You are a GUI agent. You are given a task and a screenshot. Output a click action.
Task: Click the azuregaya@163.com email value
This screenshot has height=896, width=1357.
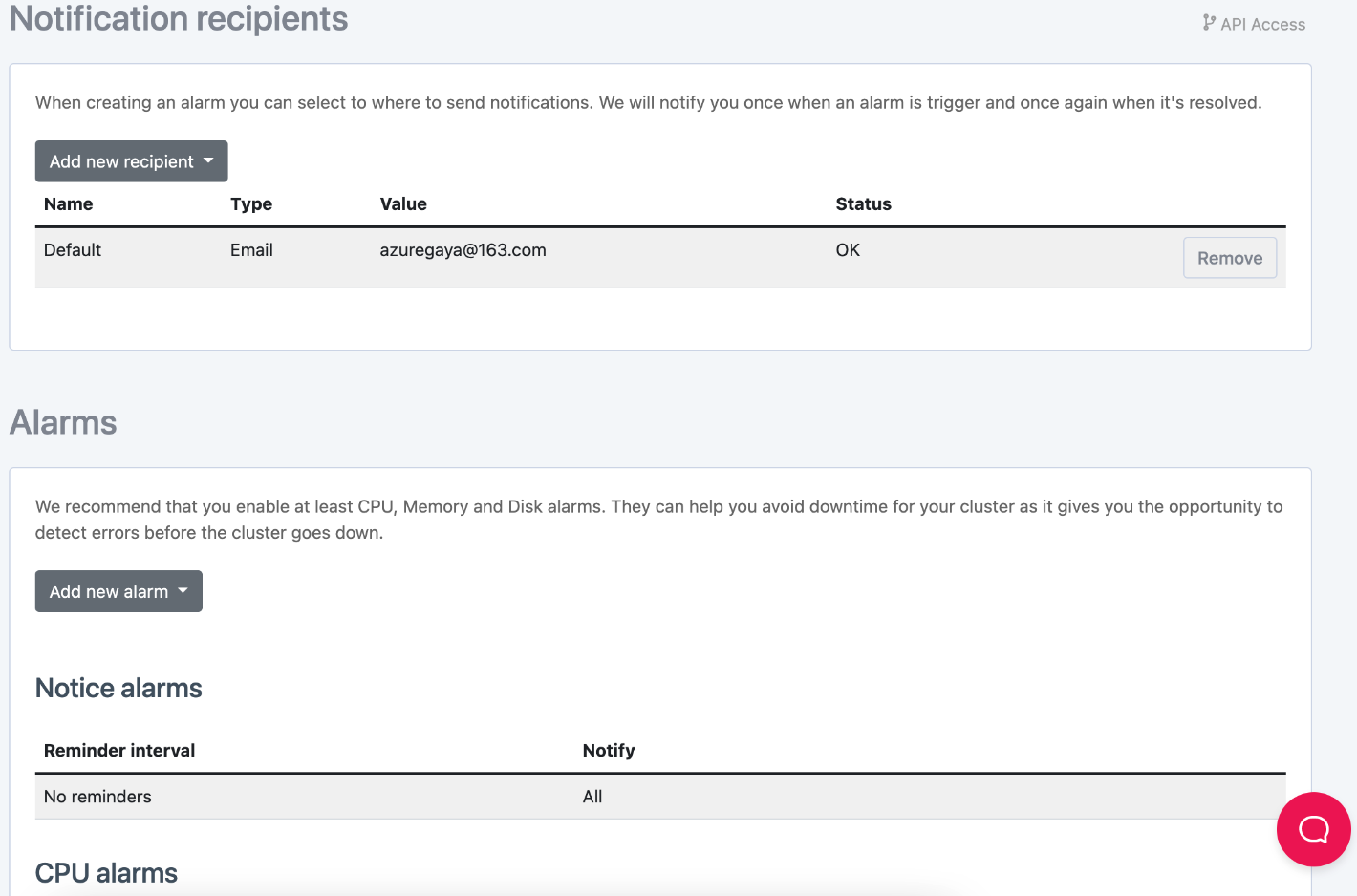(463, 250)
